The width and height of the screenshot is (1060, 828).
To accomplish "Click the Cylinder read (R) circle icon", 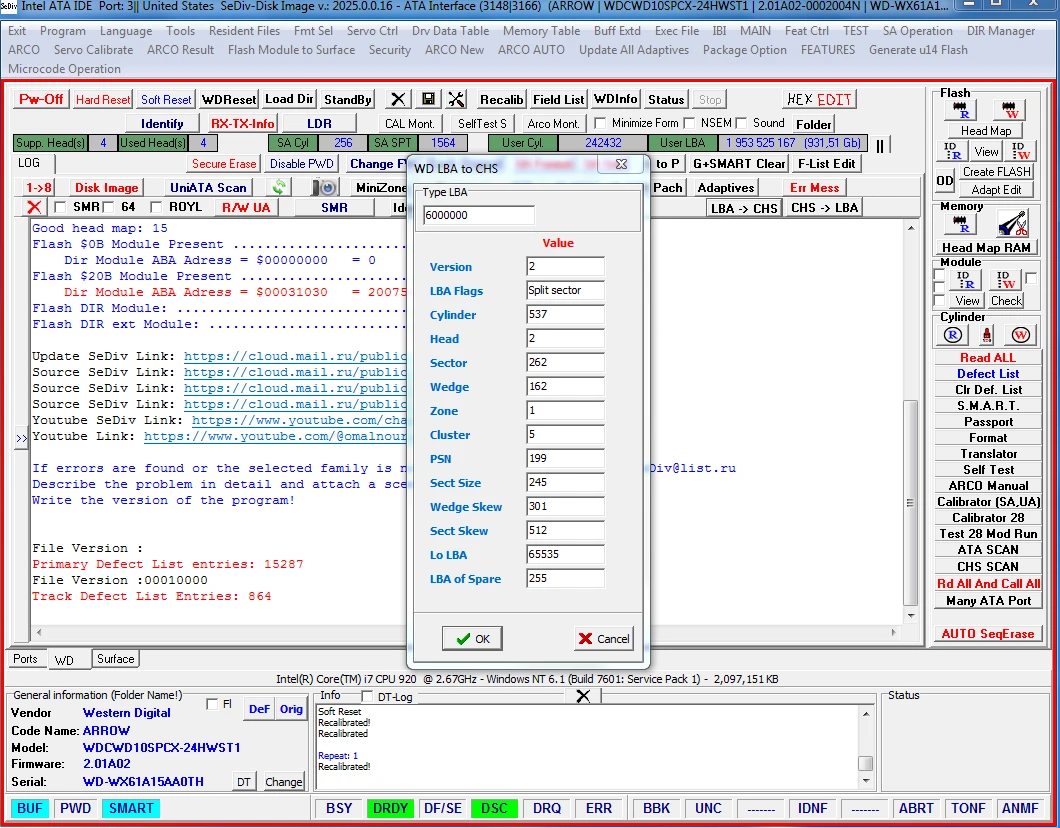I will [953, 335].
